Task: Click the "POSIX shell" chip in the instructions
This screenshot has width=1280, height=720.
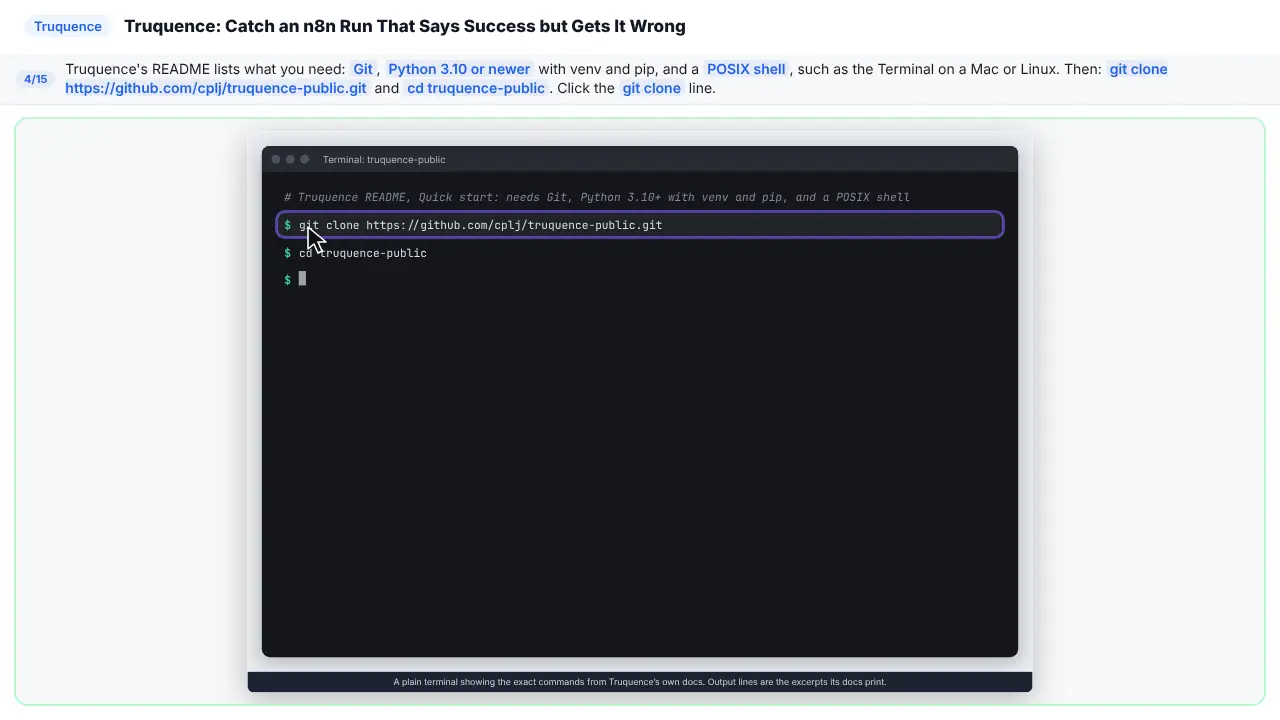Action: click(746, 69)
